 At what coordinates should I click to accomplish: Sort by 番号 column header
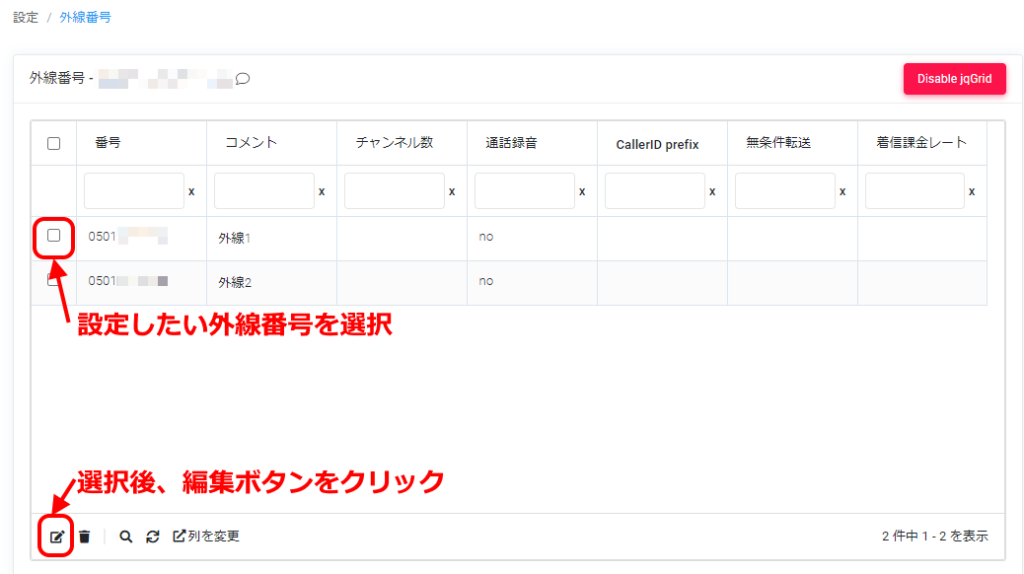(x=107, y=143)
